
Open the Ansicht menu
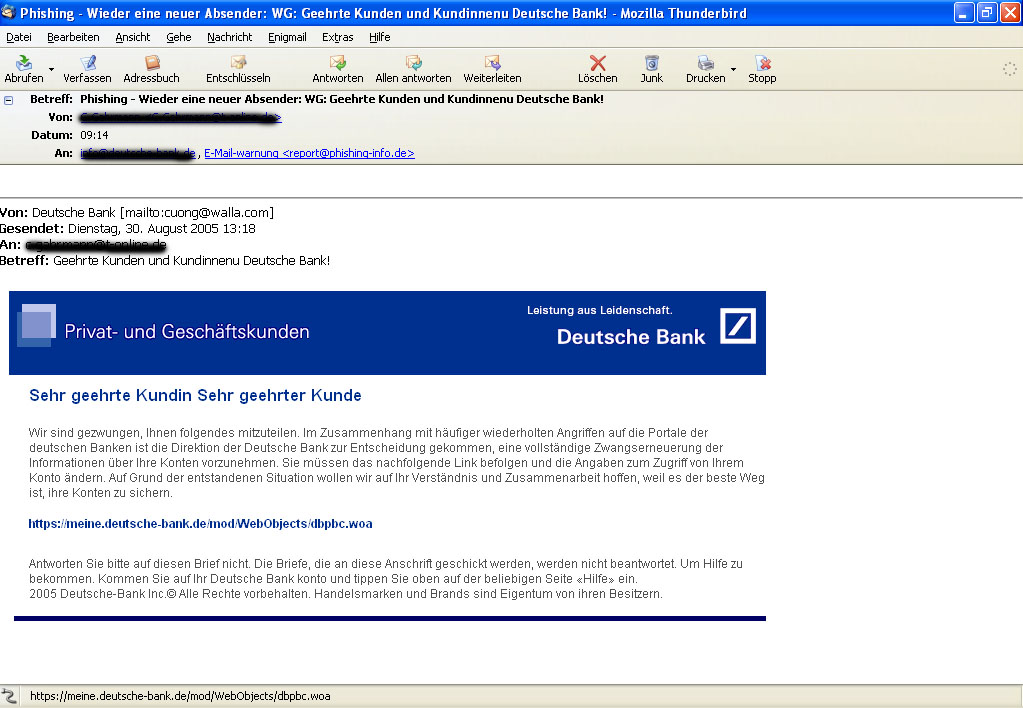(132, 37)
